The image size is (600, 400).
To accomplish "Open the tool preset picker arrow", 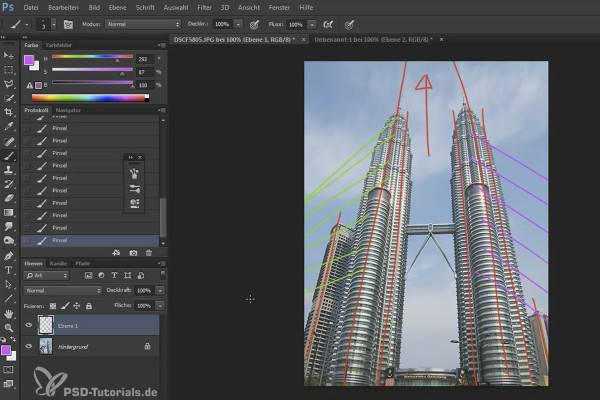I will 27,25.
